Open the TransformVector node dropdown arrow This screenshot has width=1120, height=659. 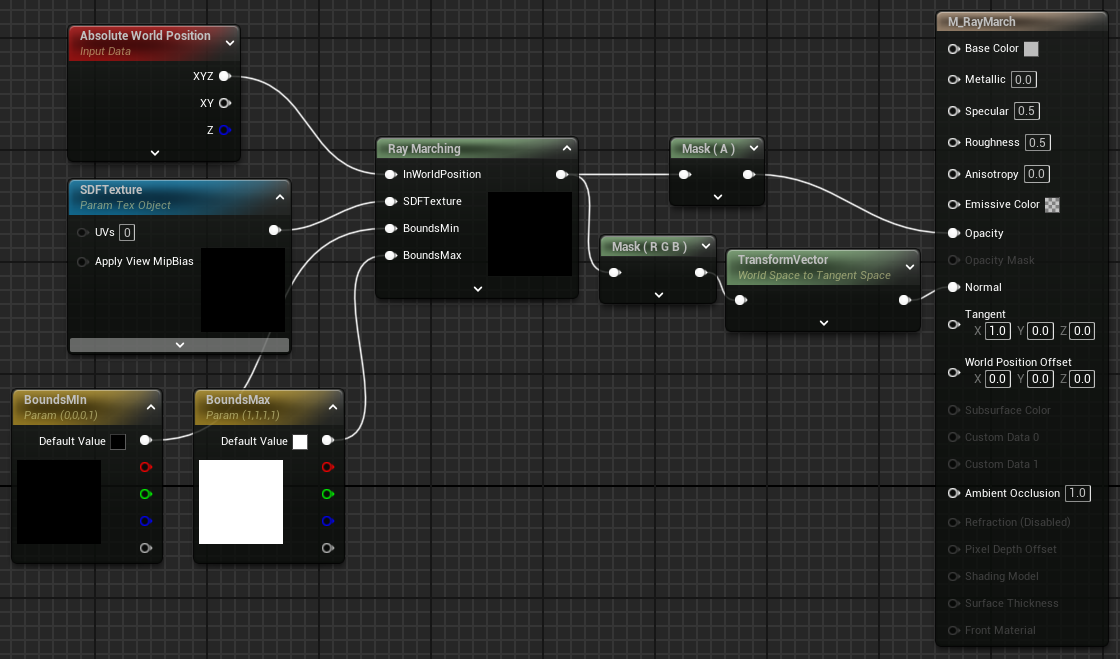tap(908, 267)
